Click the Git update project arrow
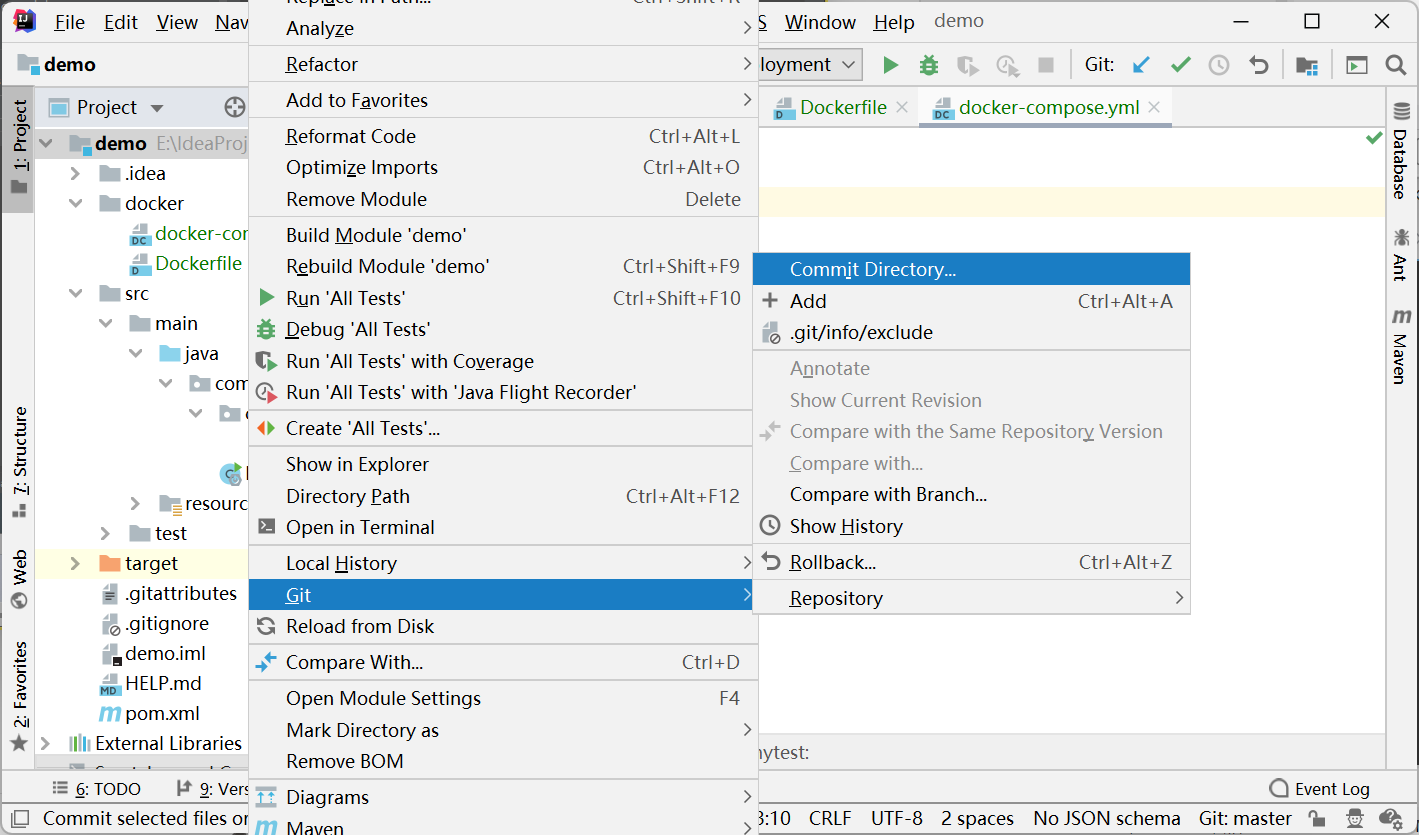Viewport: 1419px width, 835px height. point(1141,65)
